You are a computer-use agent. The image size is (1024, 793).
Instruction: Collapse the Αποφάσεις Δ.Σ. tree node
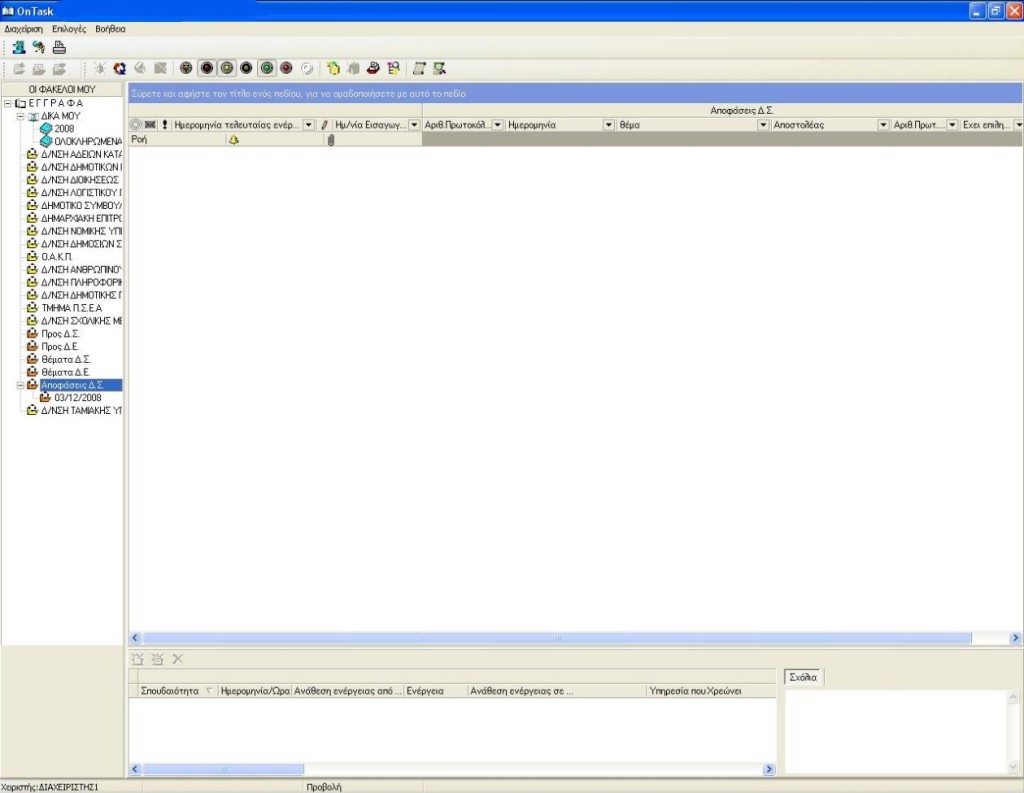[x=20, y=385]
